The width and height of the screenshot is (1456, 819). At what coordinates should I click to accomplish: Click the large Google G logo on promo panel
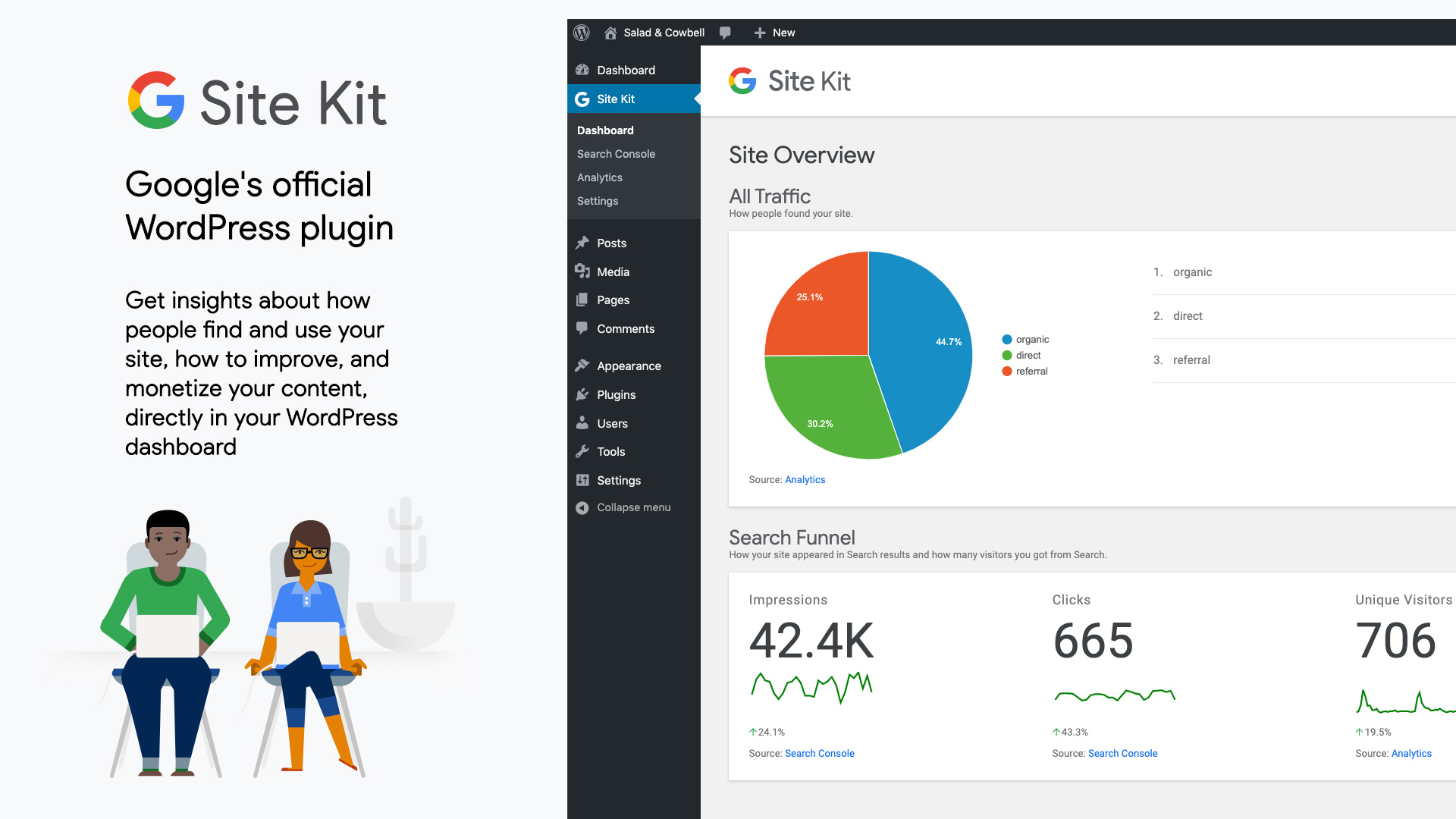[x=156, y=100]
